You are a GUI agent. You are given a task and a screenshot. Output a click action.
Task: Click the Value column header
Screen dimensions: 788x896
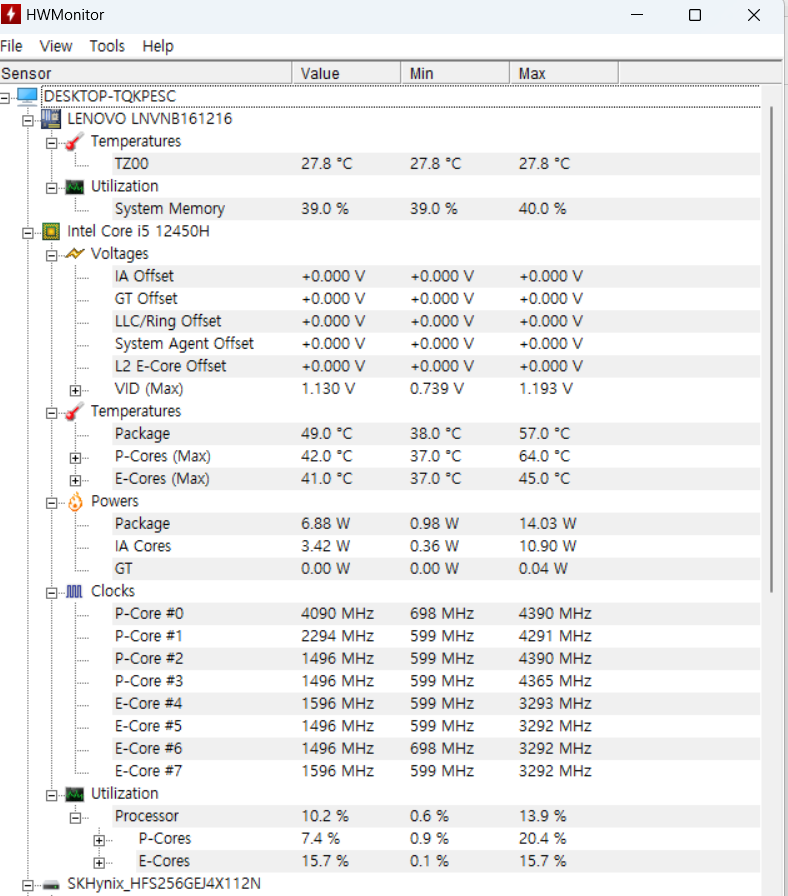[x=346, y=73]
